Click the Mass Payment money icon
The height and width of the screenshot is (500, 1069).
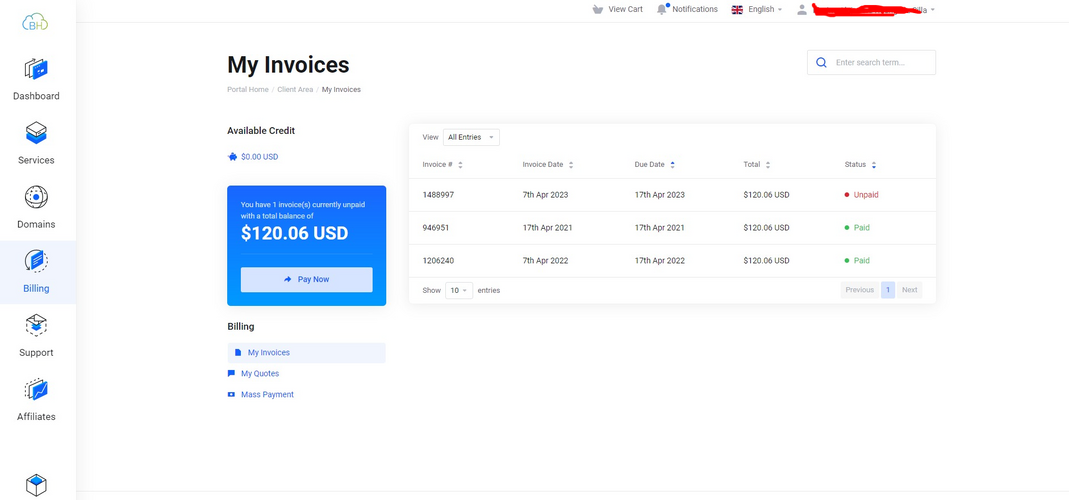coord(231,394)
